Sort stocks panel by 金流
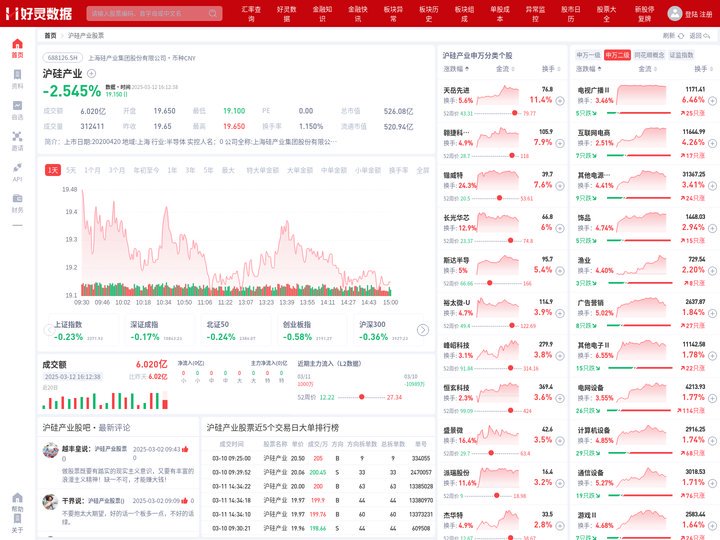This screenshot has width=720, height=540. point(505,69)
